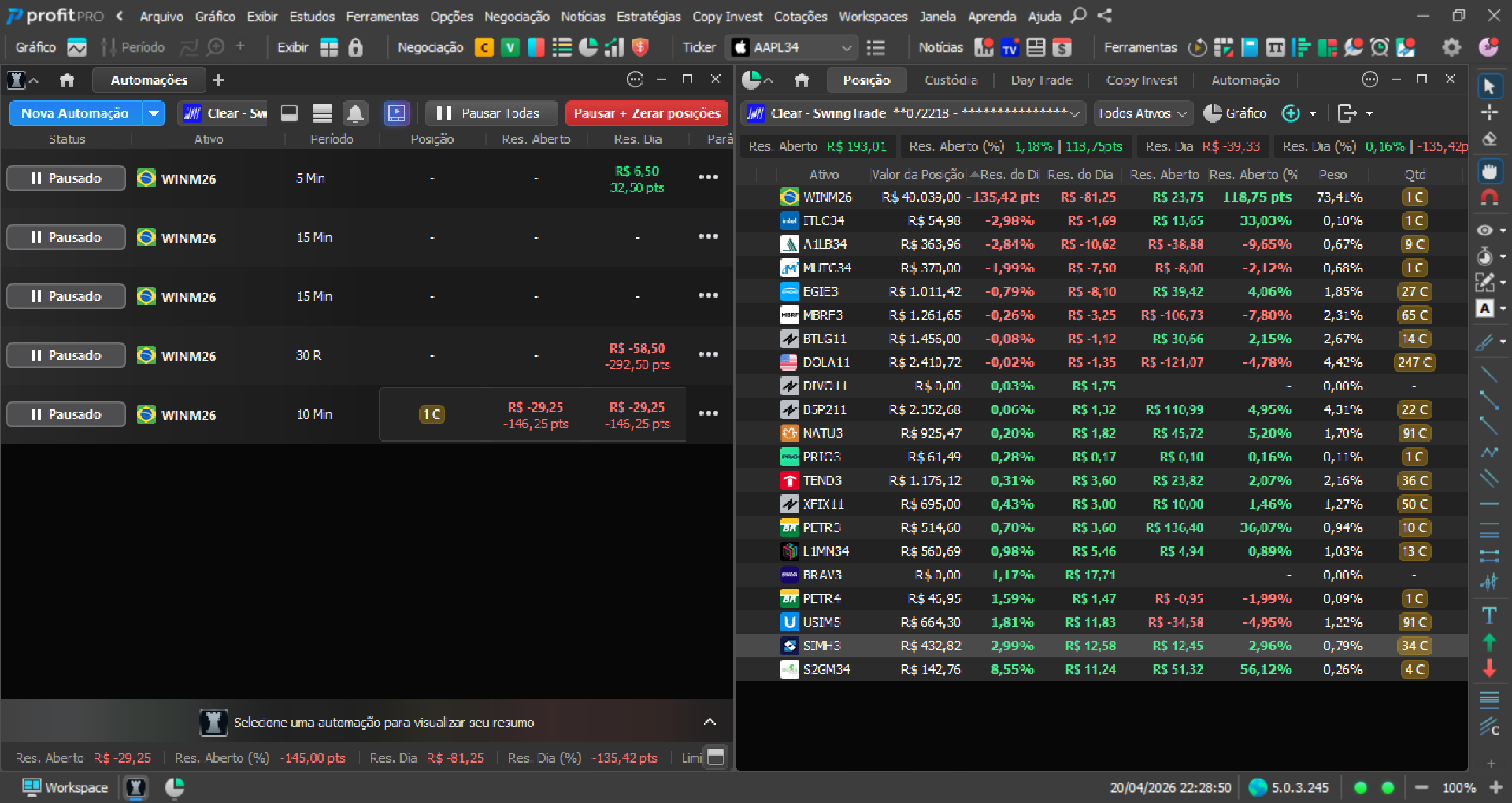Zoom in with the plus button

click(1496, 787)
